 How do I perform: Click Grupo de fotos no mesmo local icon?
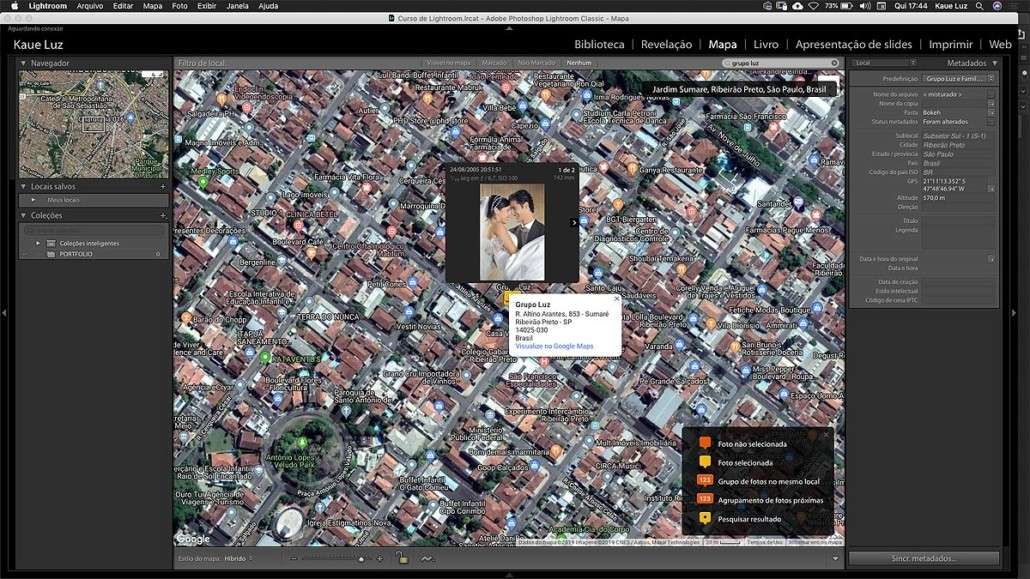tap(705, 480)
